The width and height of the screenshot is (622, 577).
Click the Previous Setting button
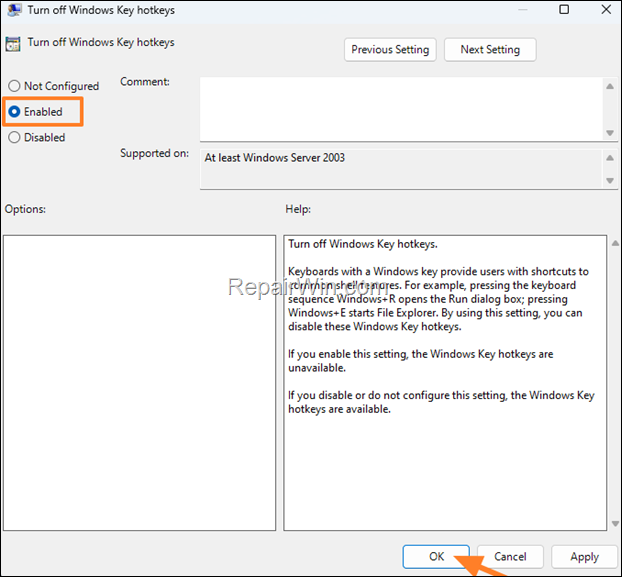(x=390, y=50)
